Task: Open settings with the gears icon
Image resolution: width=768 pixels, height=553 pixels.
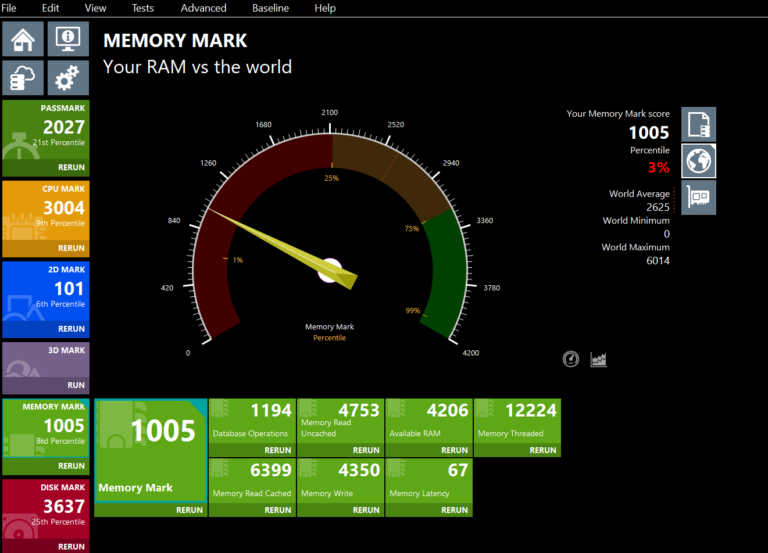Action: click(x=68, y=78)
